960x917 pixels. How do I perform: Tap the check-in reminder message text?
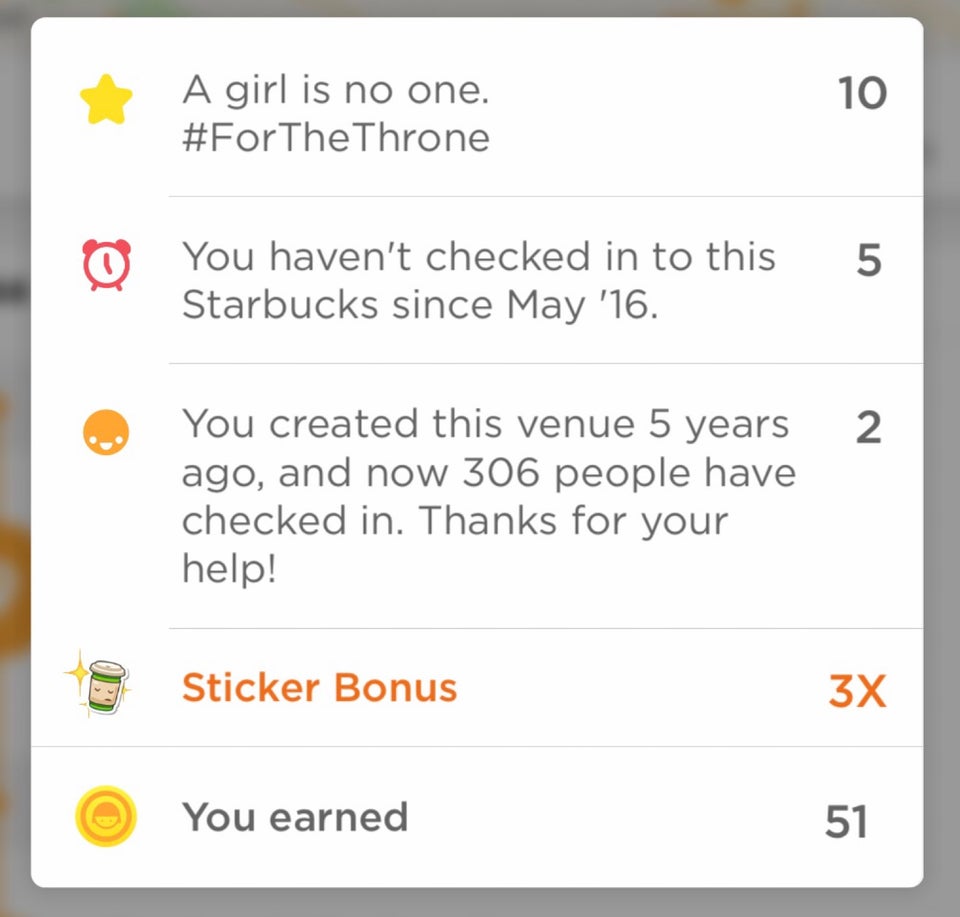[478, 280]
